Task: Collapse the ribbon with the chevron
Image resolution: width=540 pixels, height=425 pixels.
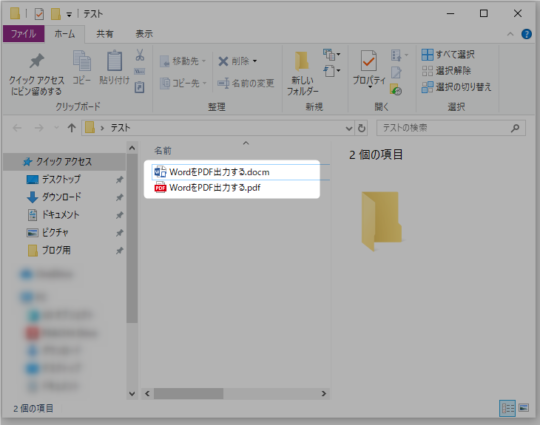Action: (510, 34)
